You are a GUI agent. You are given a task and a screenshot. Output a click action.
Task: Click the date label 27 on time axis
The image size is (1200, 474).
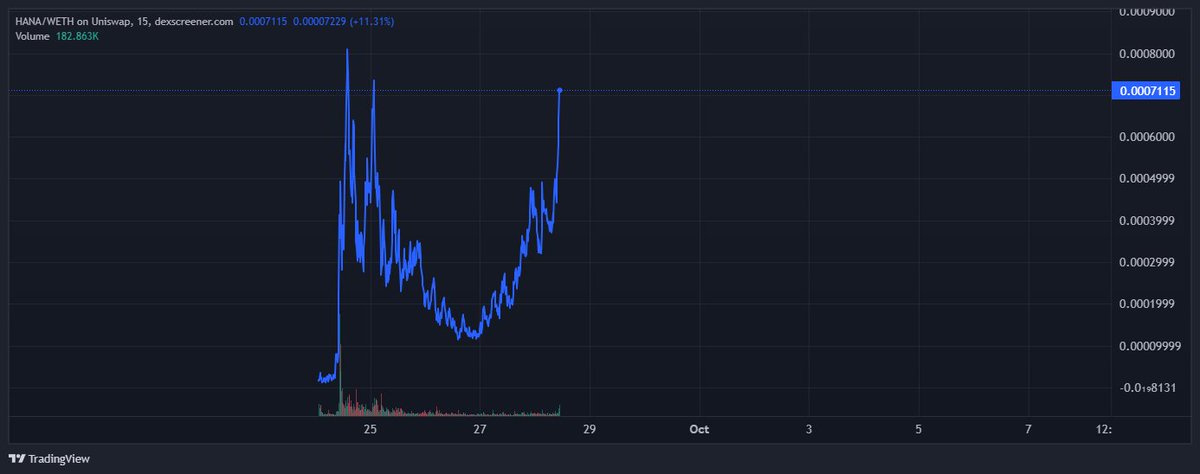tap(480, 429)
